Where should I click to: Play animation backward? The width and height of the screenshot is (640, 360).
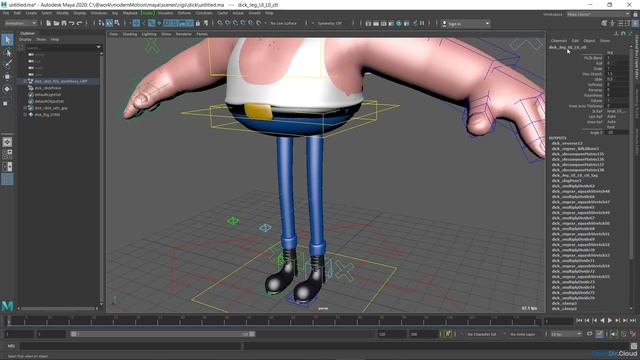point(602,321)
